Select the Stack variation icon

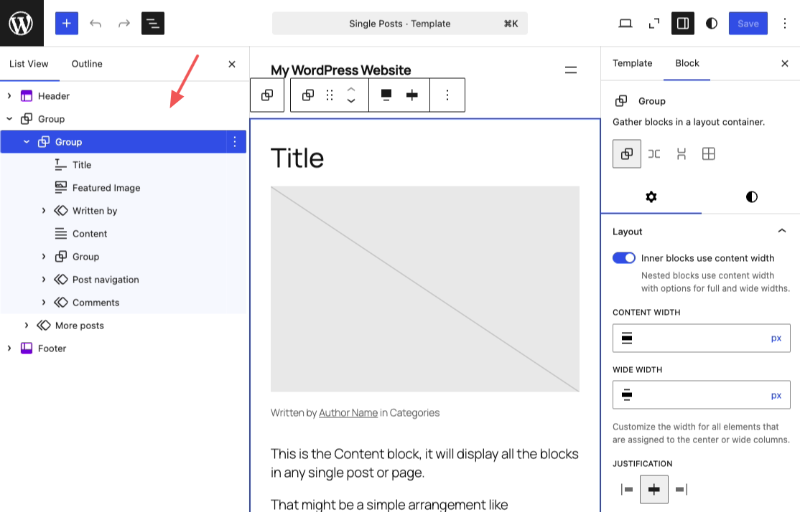point(681,154)
